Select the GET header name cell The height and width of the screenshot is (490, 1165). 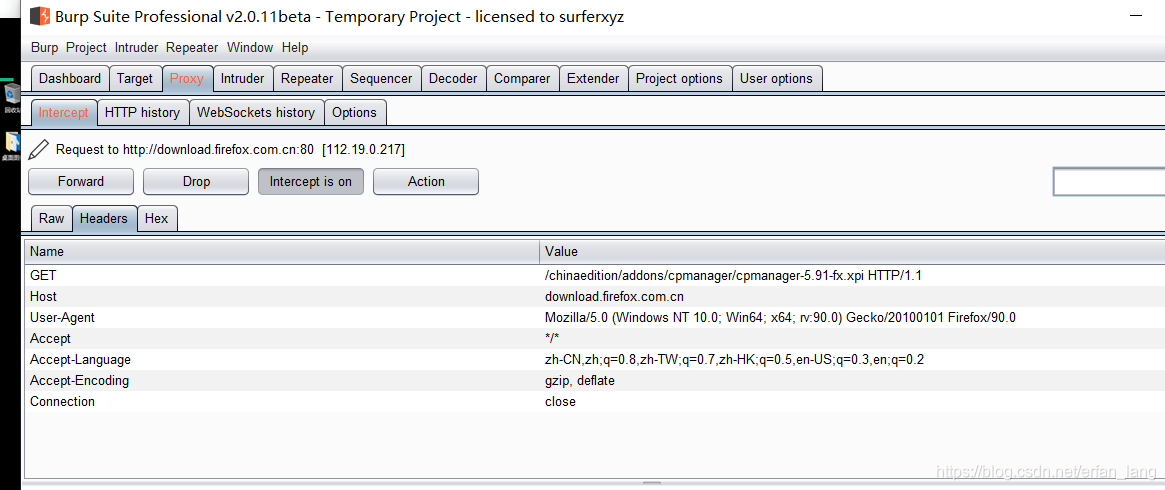pos(282,275)
